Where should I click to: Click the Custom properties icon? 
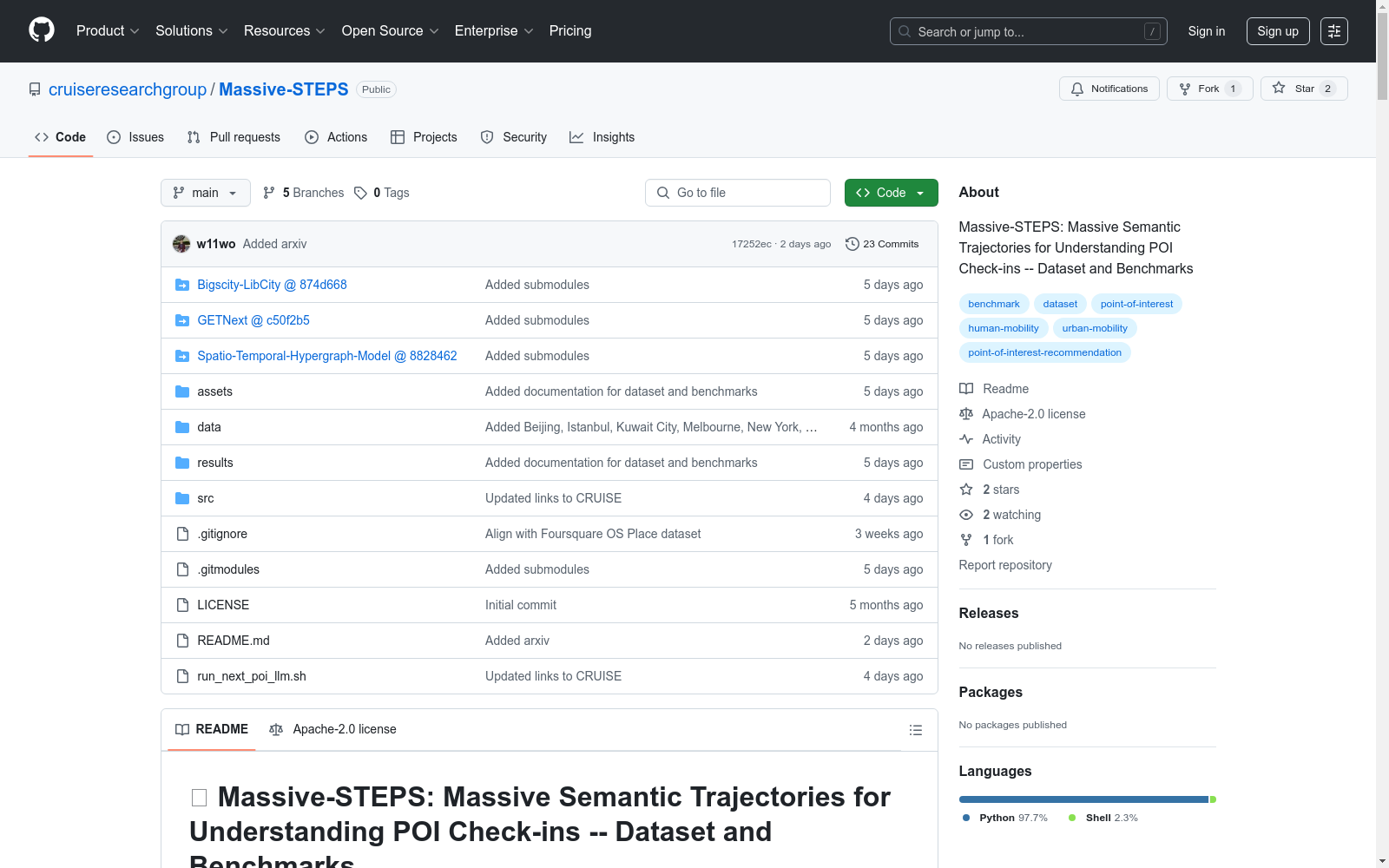pyautogui.click(x=966, y=464)
